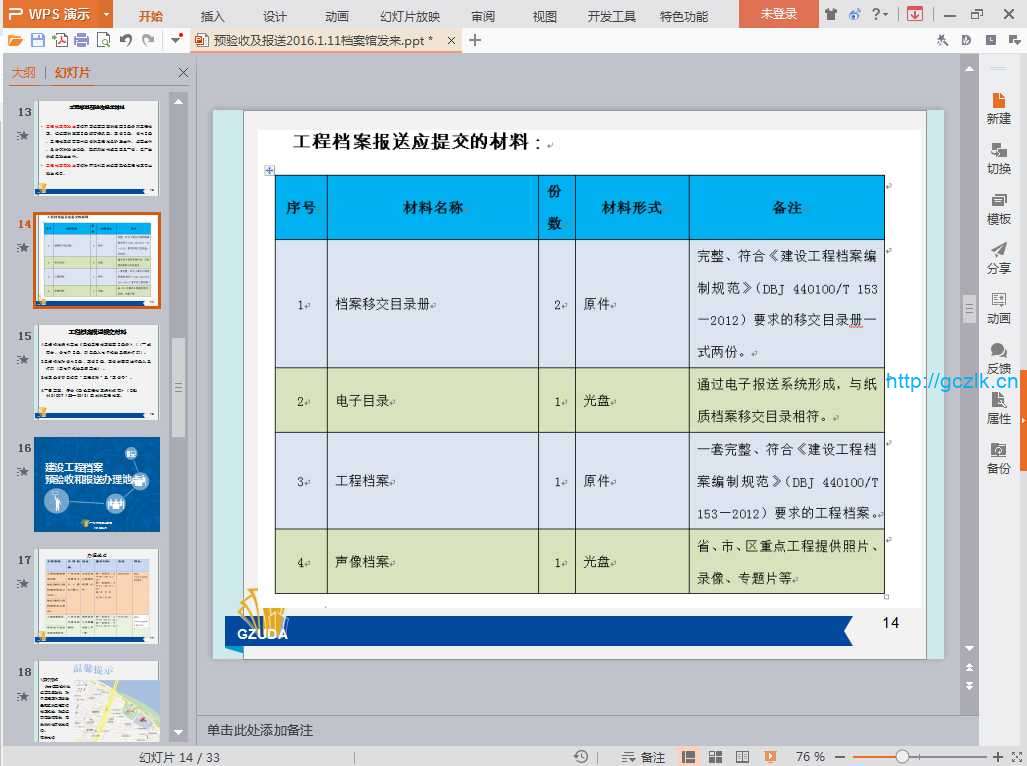
Task: Toggle the 备注 notes pane in status bar
Action: [643, 757]
